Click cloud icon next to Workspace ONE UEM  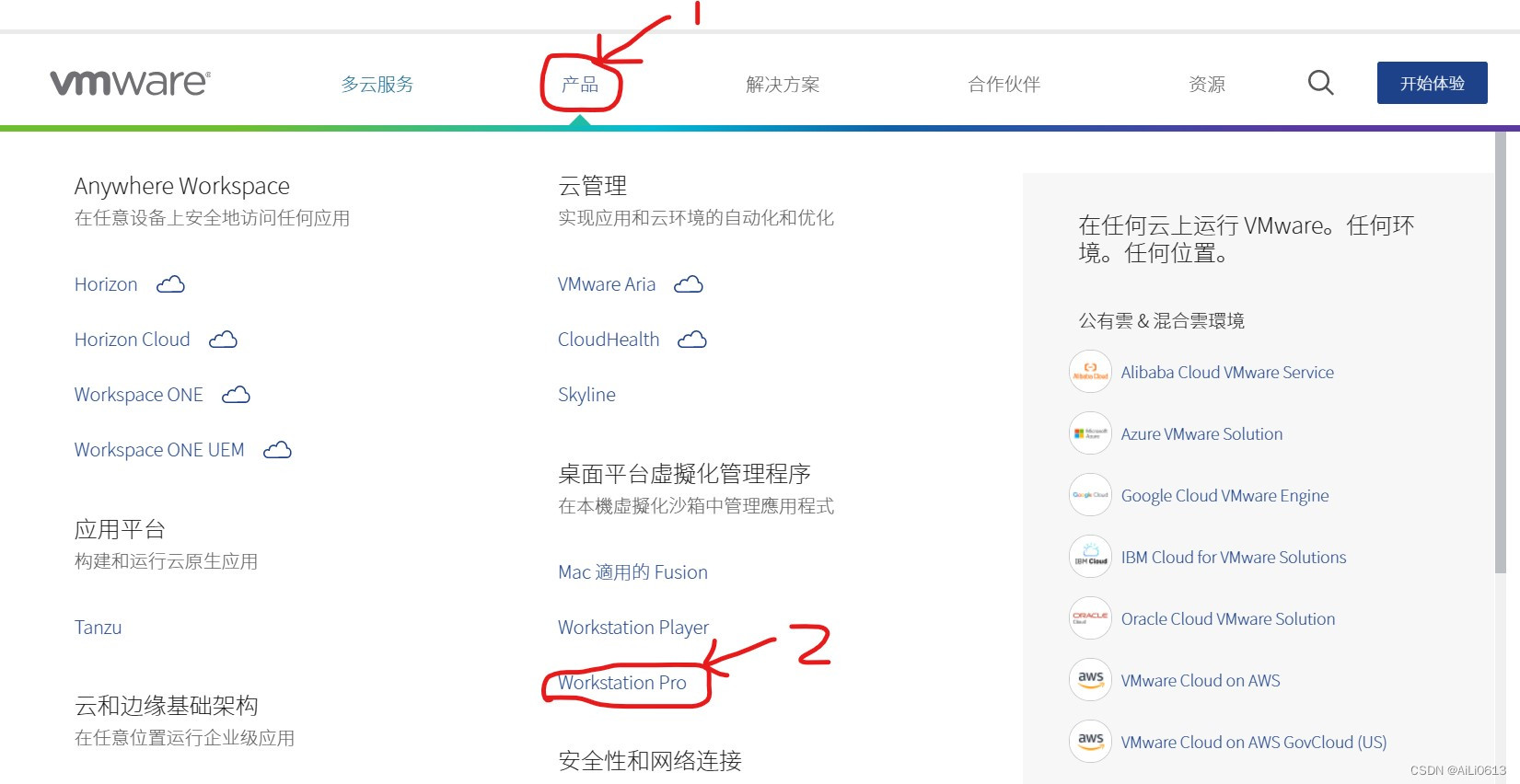[277, 450]
